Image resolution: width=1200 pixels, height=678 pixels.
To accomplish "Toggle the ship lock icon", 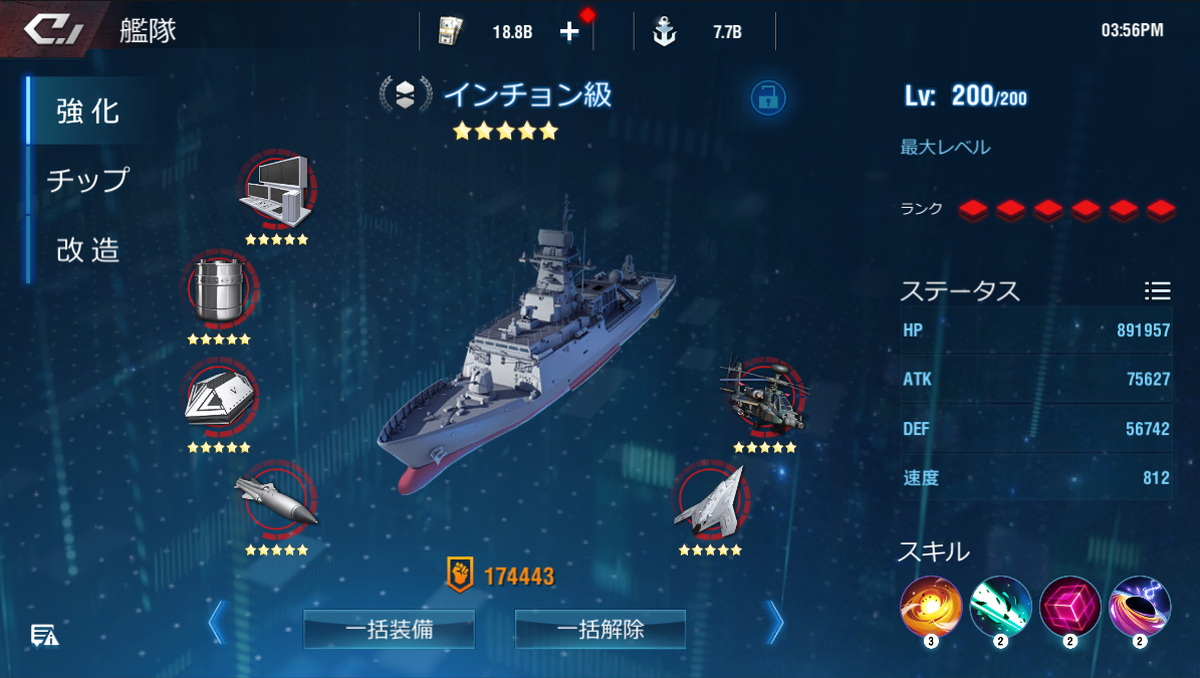I will click(x=768, y=98).
